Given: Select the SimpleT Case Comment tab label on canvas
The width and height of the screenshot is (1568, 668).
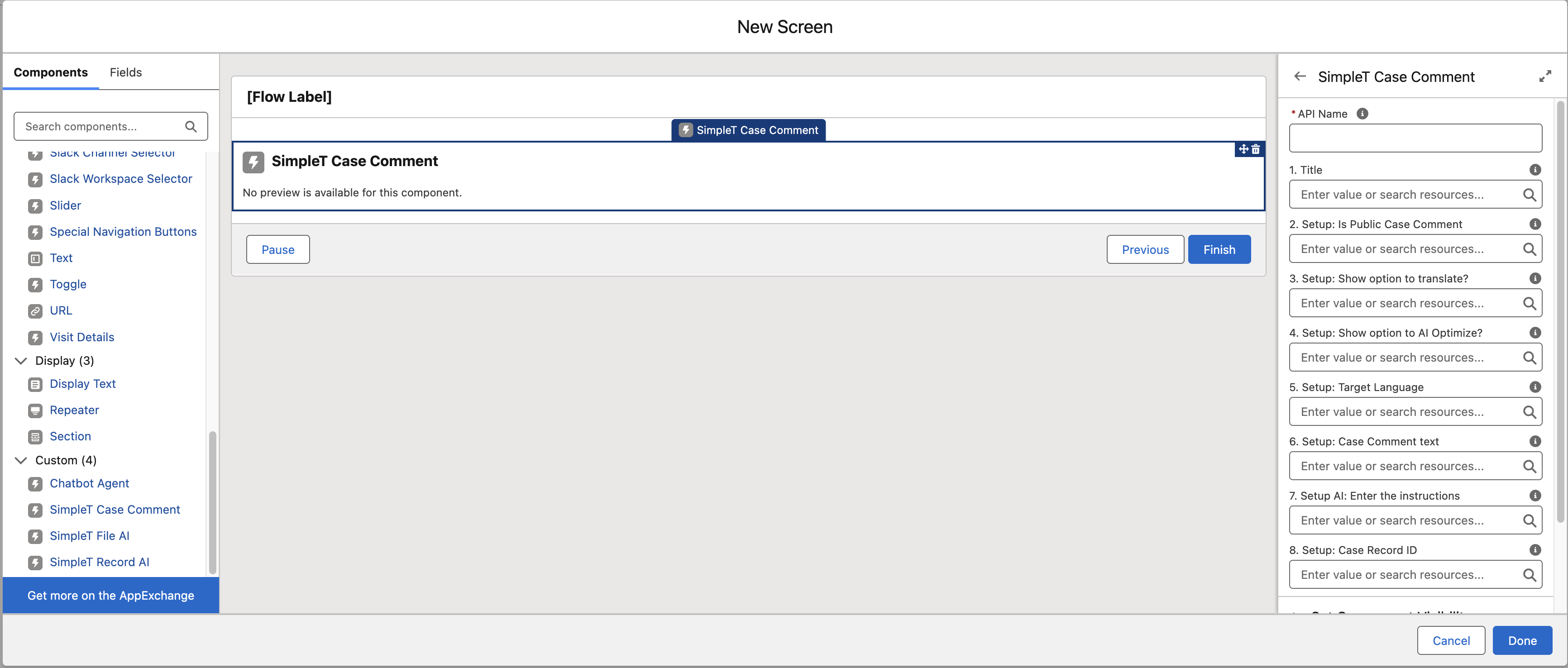Looking at the screenshot, I should pyautogui.click(x=748, y=130).
